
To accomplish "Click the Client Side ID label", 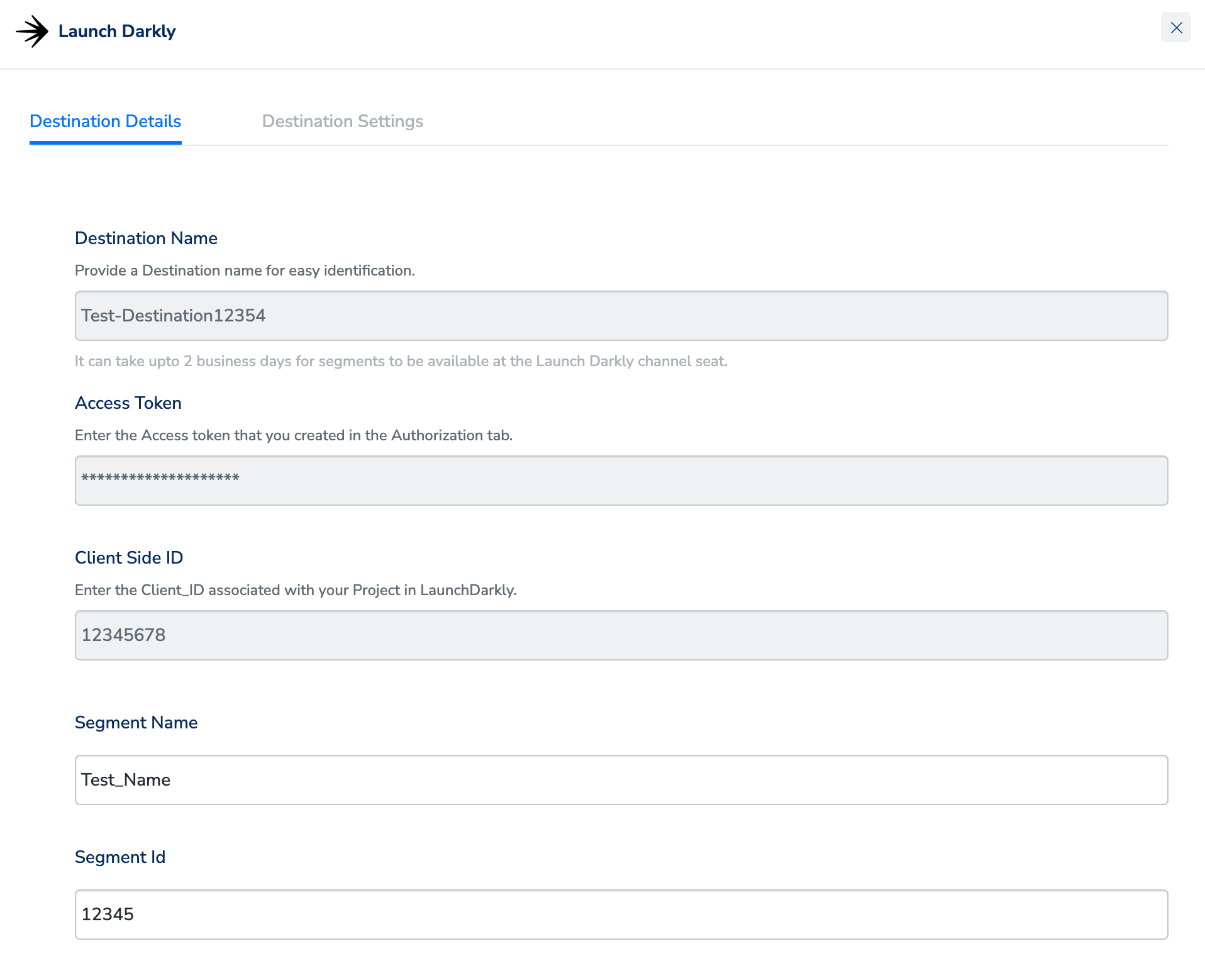I will [x=129, y=558].
